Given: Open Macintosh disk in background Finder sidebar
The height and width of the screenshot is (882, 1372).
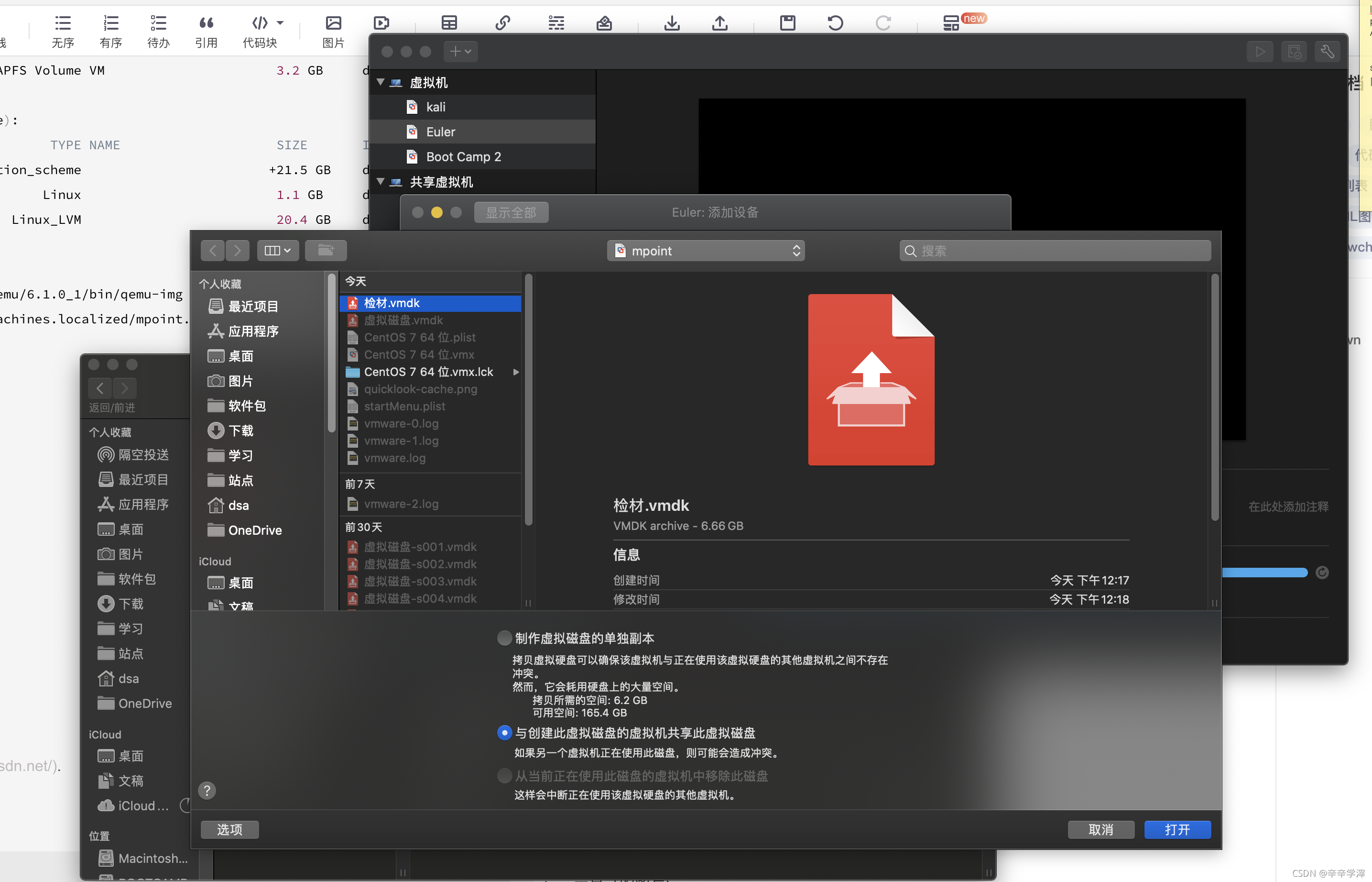Looking at the screenshot, I should 143,858.
